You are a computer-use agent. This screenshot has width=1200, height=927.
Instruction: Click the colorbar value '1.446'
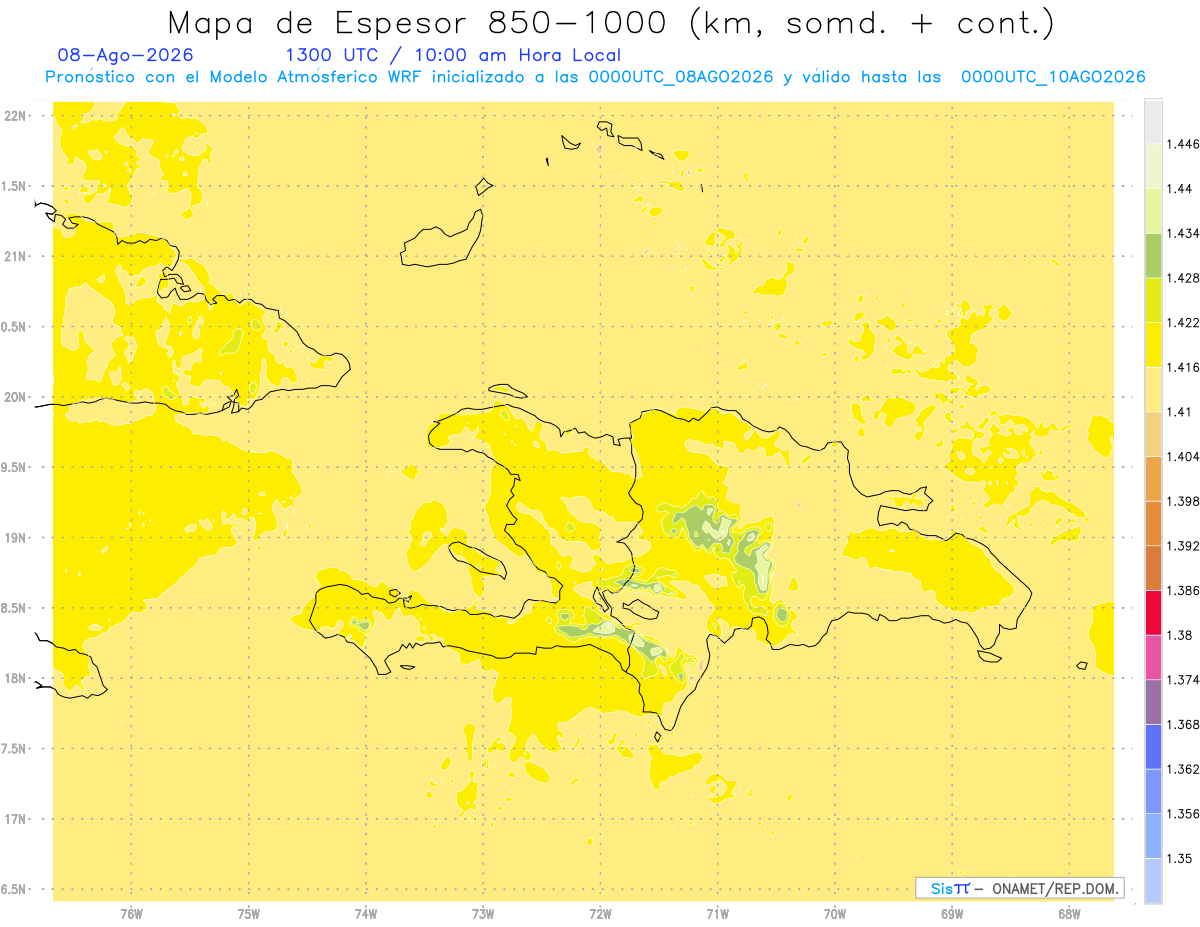point(1183,144)
